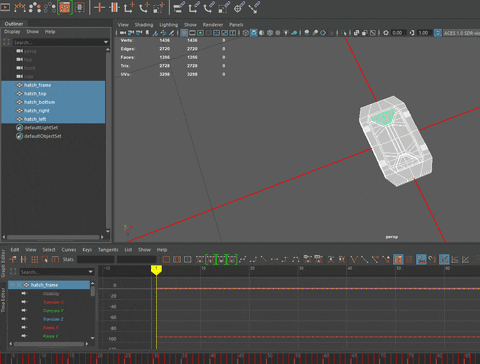Select hatch_right in the Outliner
Screen dimensions: 480x364
(53, 111)
